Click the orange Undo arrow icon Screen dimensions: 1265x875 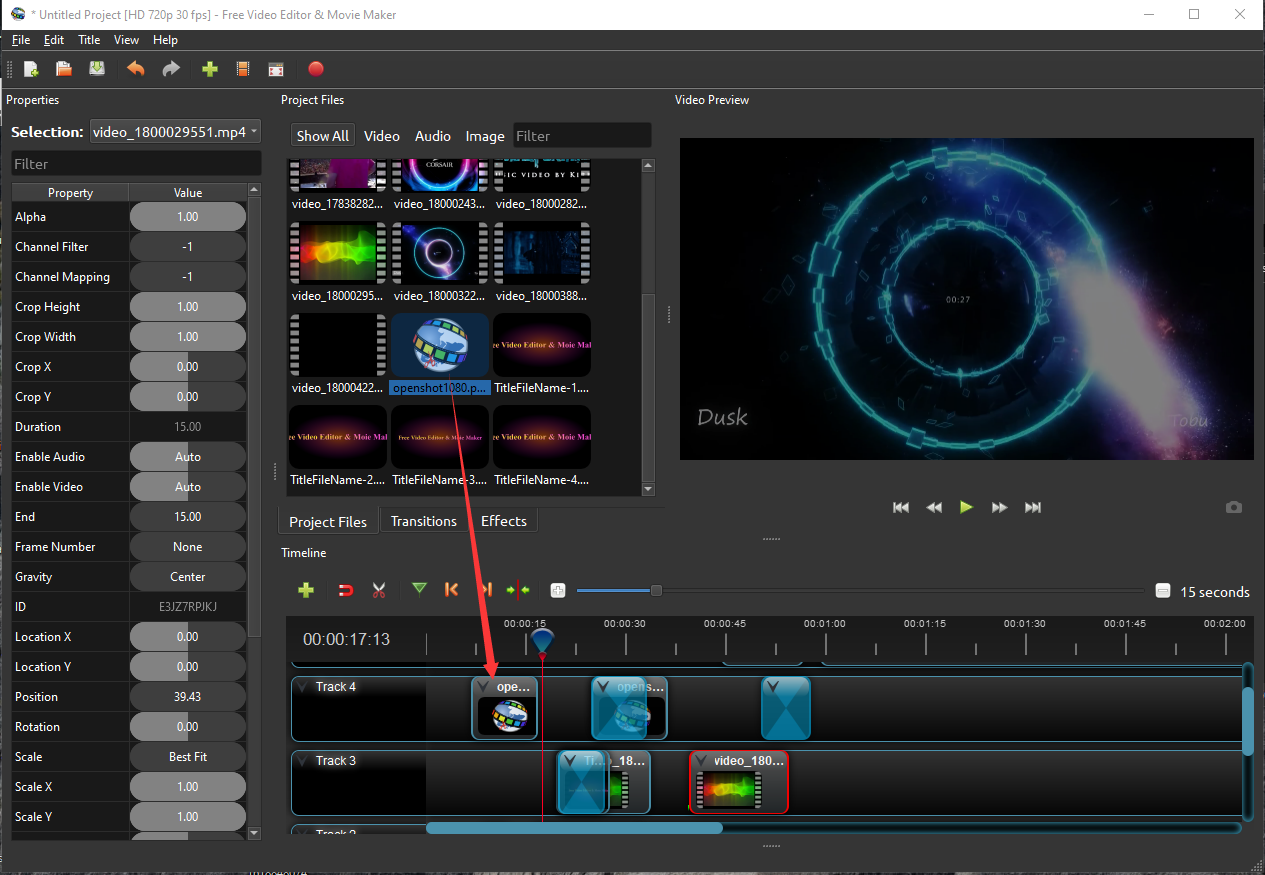(x=136, y=69)
